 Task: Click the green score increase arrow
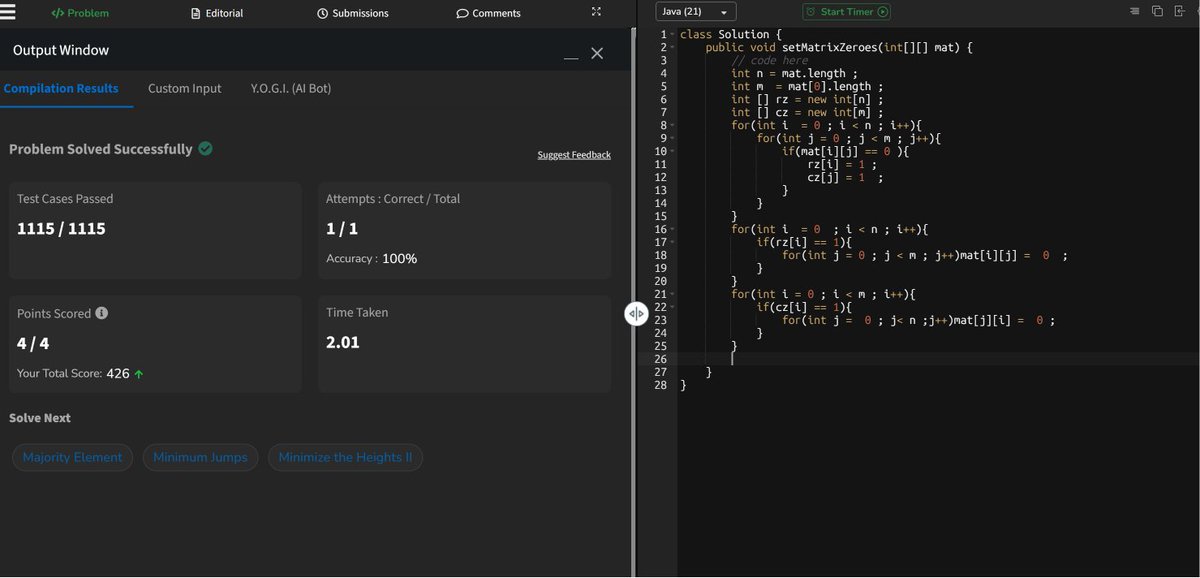tap(138, 374)
